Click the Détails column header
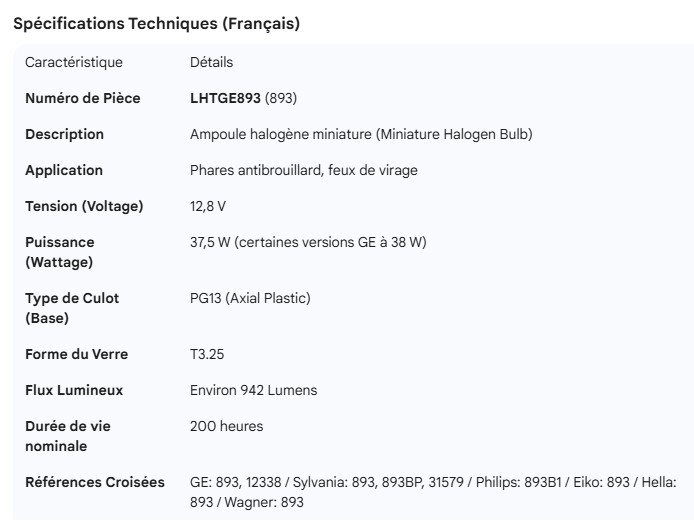Screen dimensions: 694x524 pyautogui.click(x=211, y=62)
